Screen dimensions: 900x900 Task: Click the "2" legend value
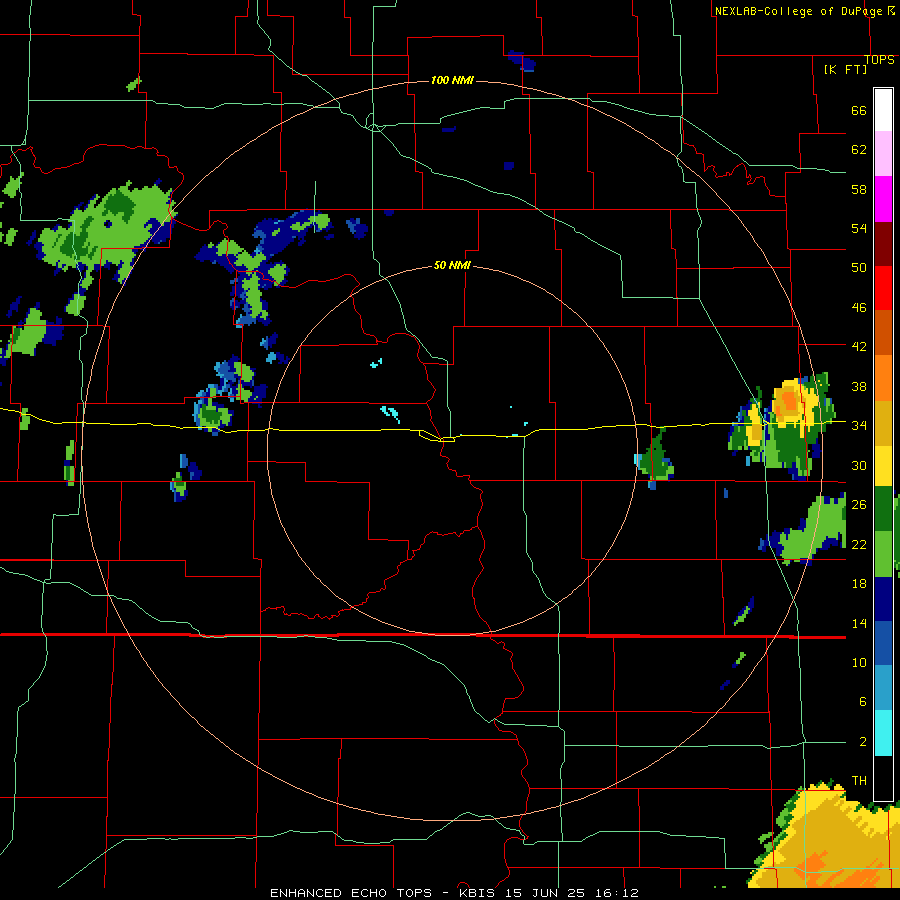[862, 741]
